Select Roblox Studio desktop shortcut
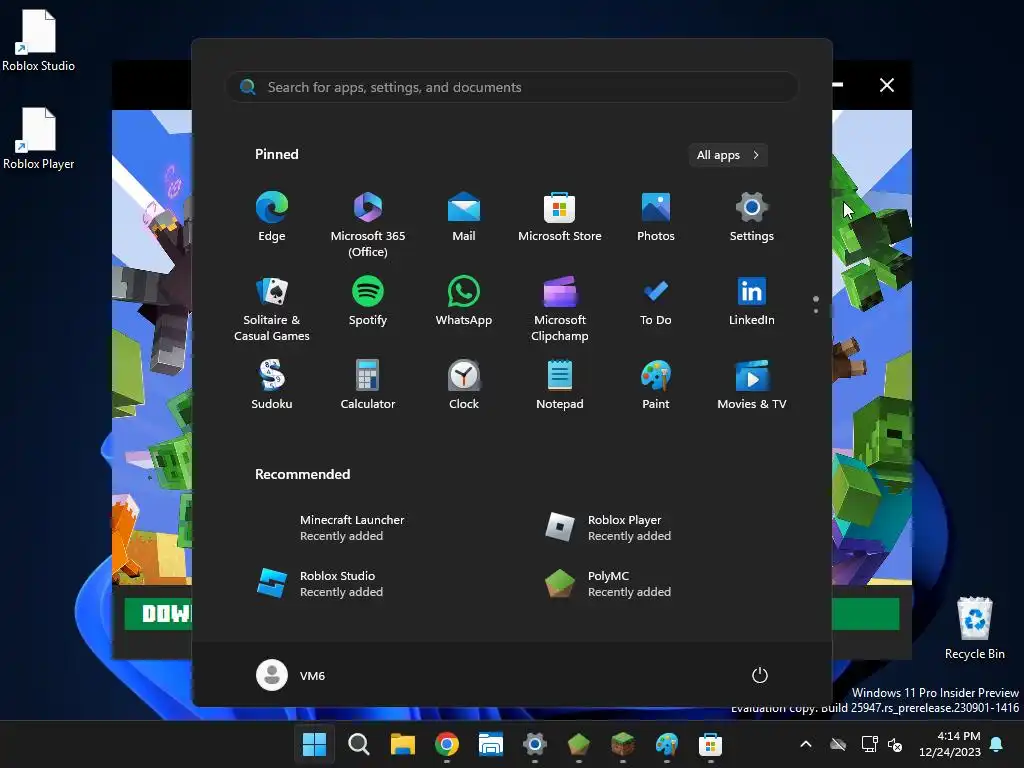Image resolution: width=1024 pixels, height=768 pixels. [x=39, y=40]
